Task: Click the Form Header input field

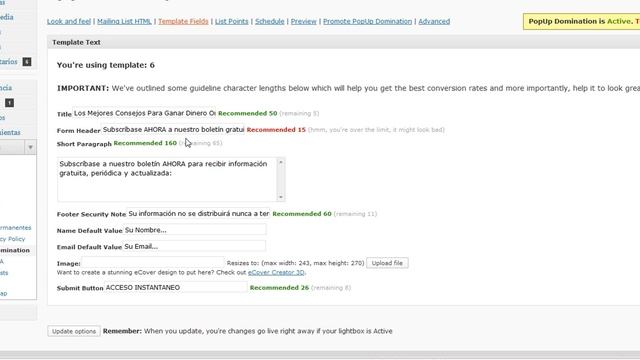Action: (173, 129)
